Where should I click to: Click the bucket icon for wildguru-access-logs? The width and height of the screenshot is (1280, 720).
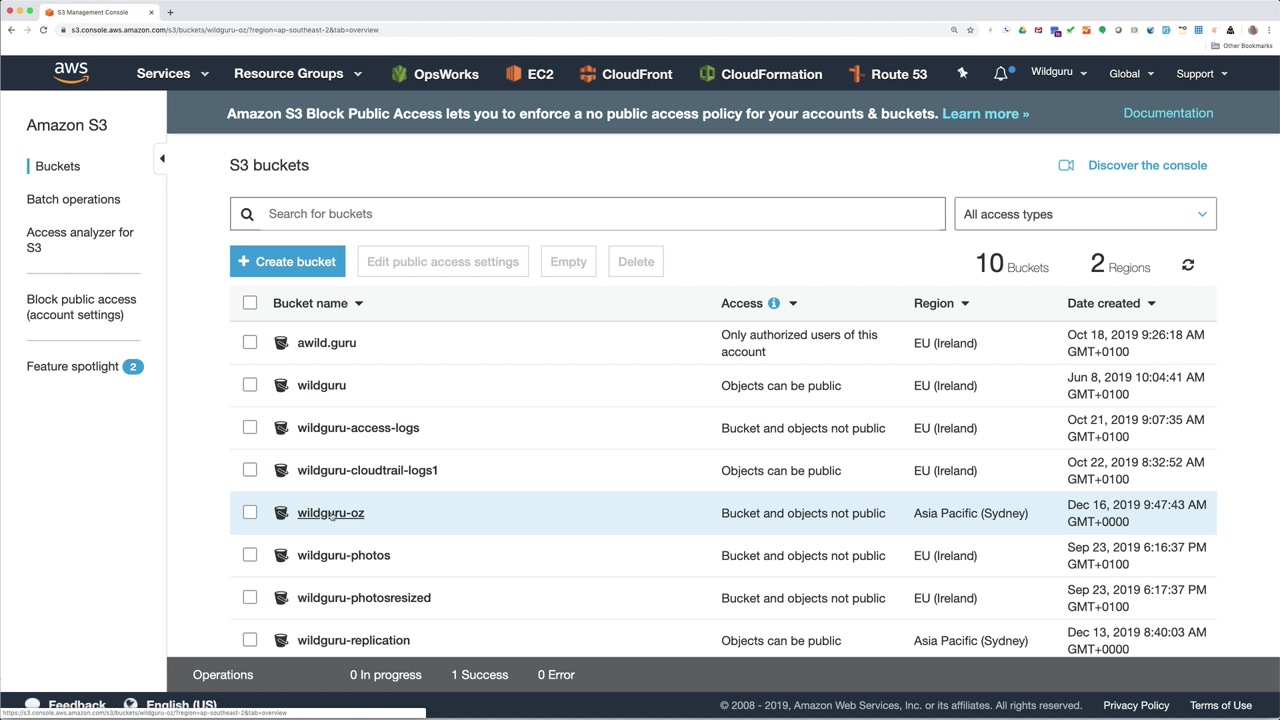(x=281, y=428)
